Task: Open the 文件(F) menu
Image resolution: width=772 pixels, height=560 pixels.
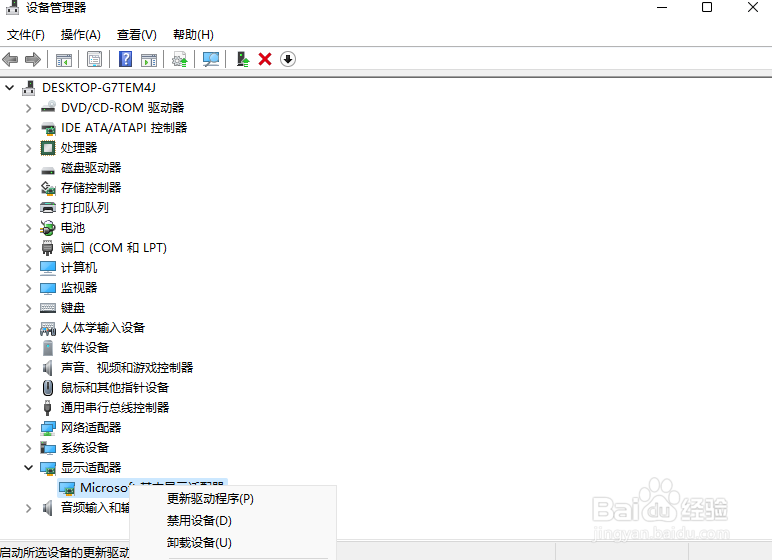Action: tap(26, 34)
